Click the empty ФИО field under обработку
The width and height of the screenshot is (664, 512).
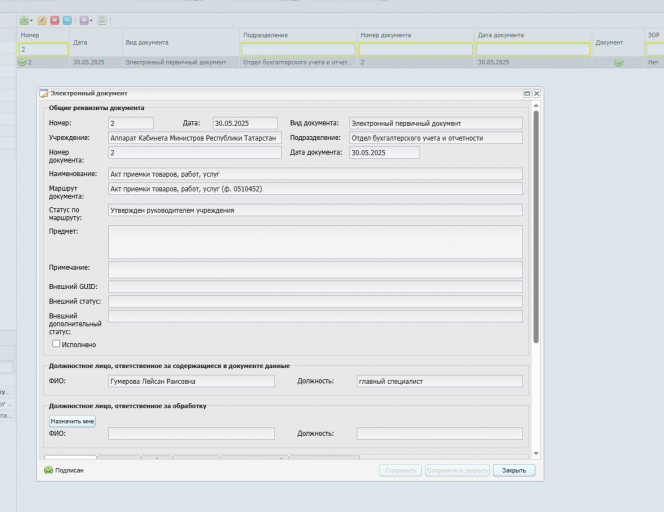(191, 434)
